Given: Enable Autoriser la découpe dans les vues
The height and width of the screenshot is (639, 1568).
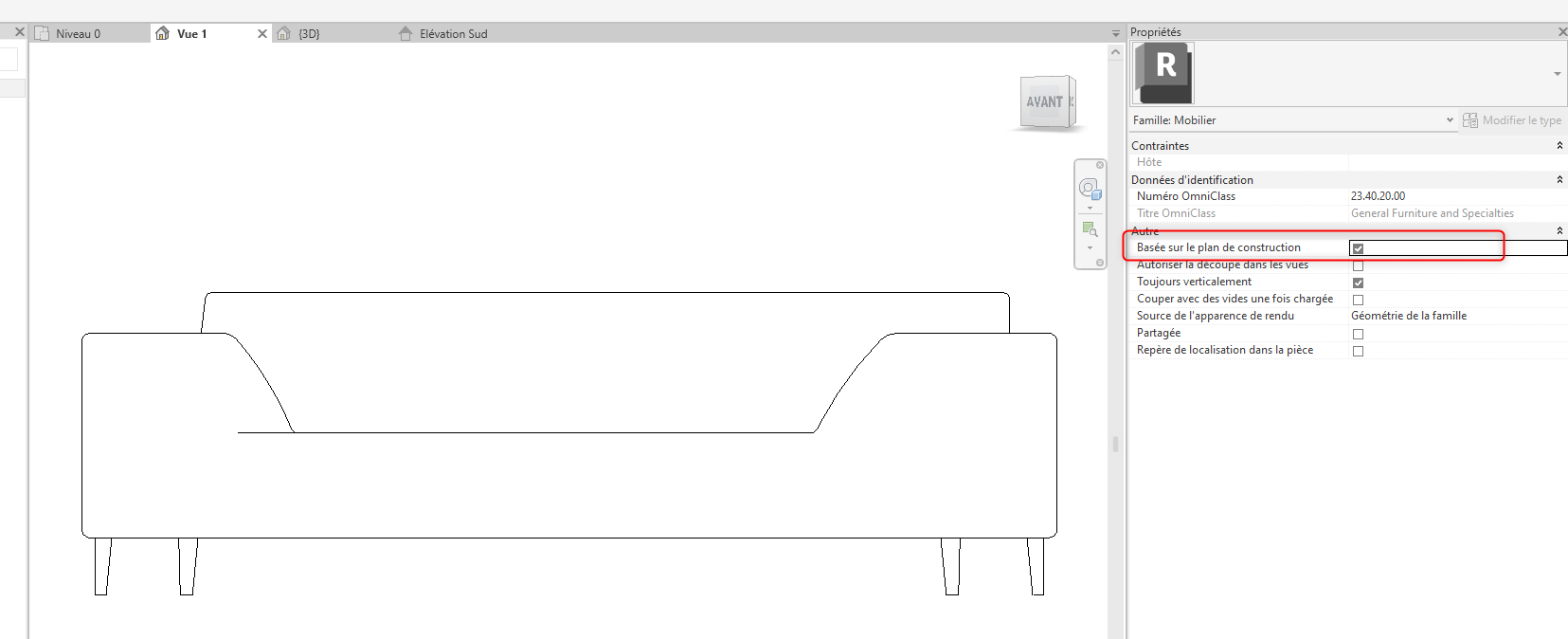Looking at the screenshot, I should point(1358,265).
